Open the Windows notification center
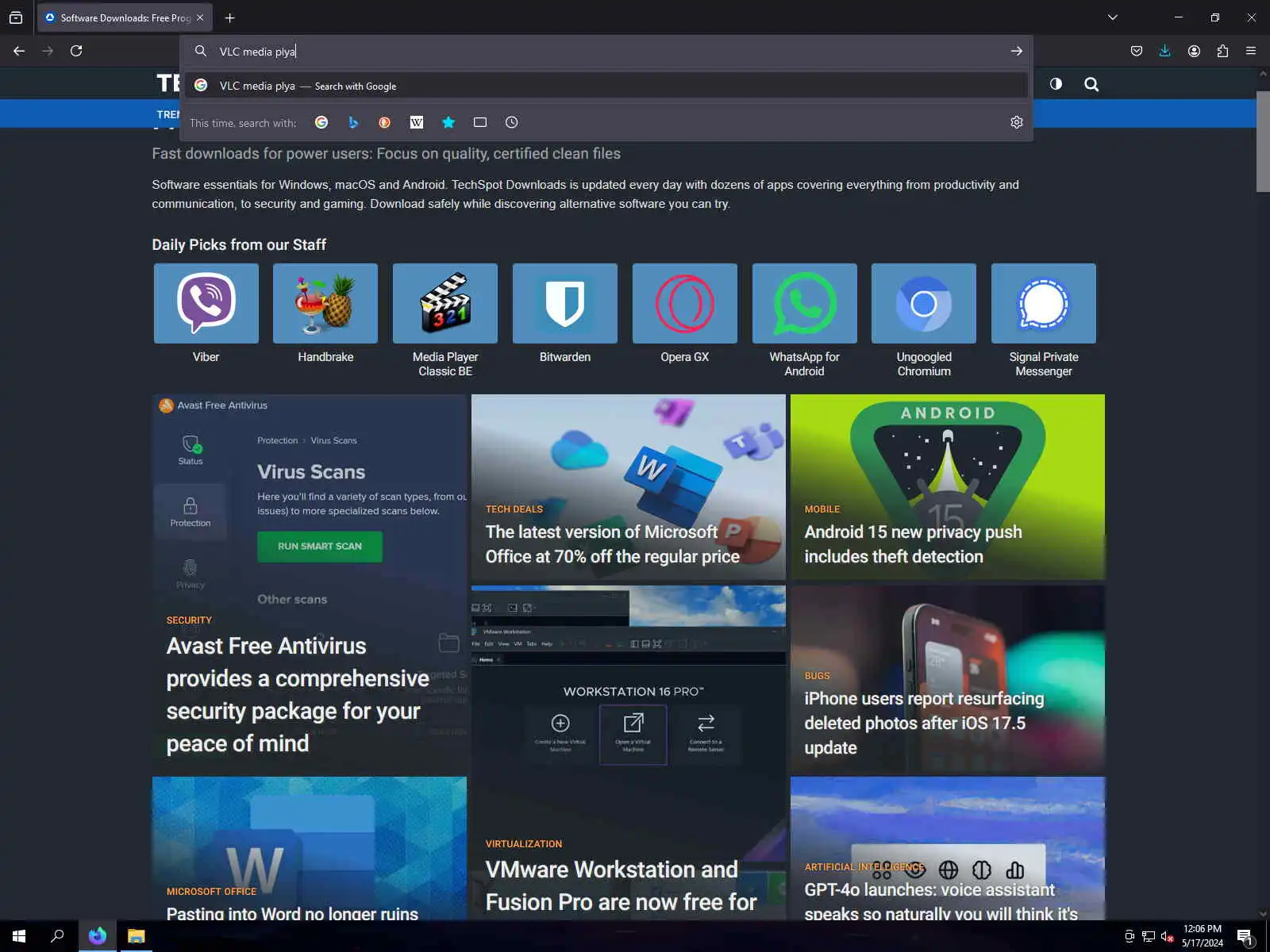The image size is (1270, 952). (1245, 936)
